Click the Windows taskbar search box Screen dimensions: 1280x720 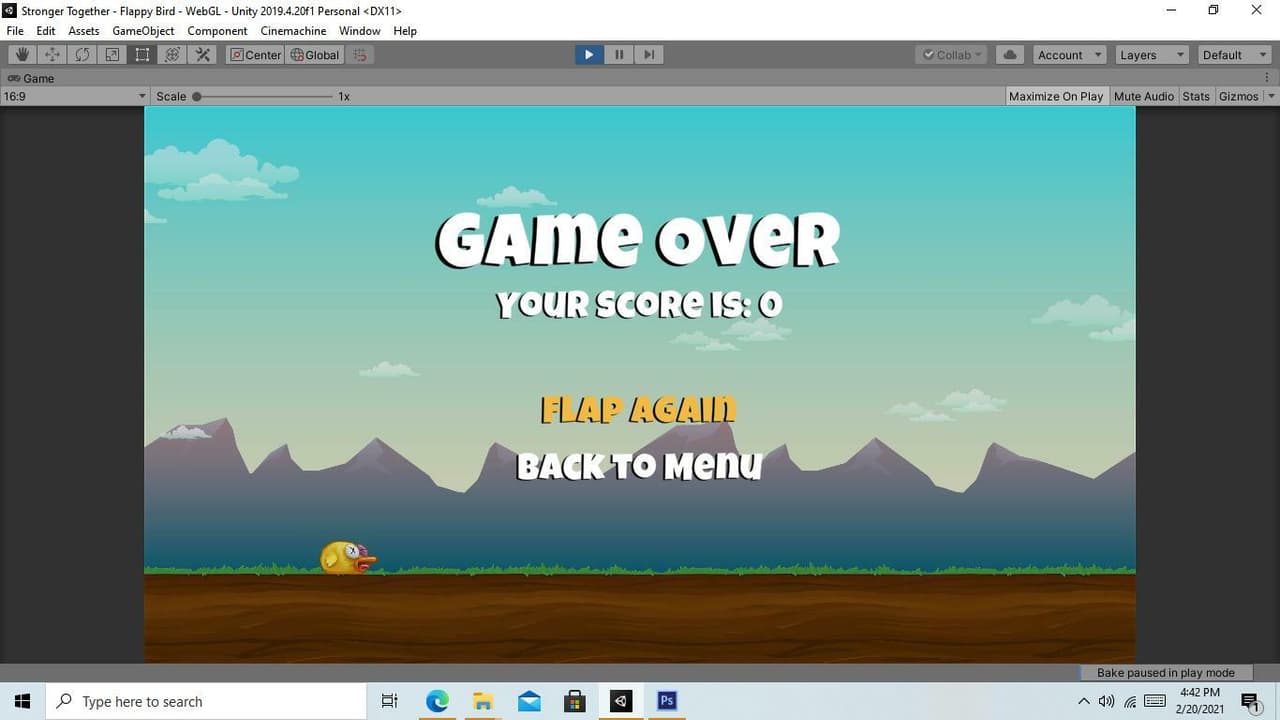pyautogui.click(x=206, y=701)
